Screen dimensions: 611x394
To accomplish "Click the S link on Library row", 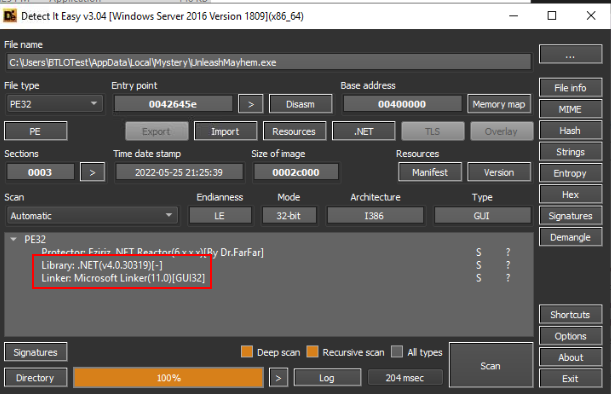I will pyautogui.click(x=479, y=265).
